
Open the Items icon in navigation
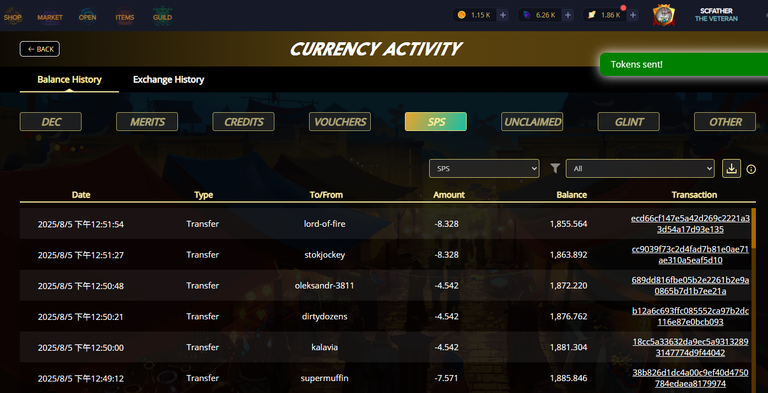coord(125,17)
